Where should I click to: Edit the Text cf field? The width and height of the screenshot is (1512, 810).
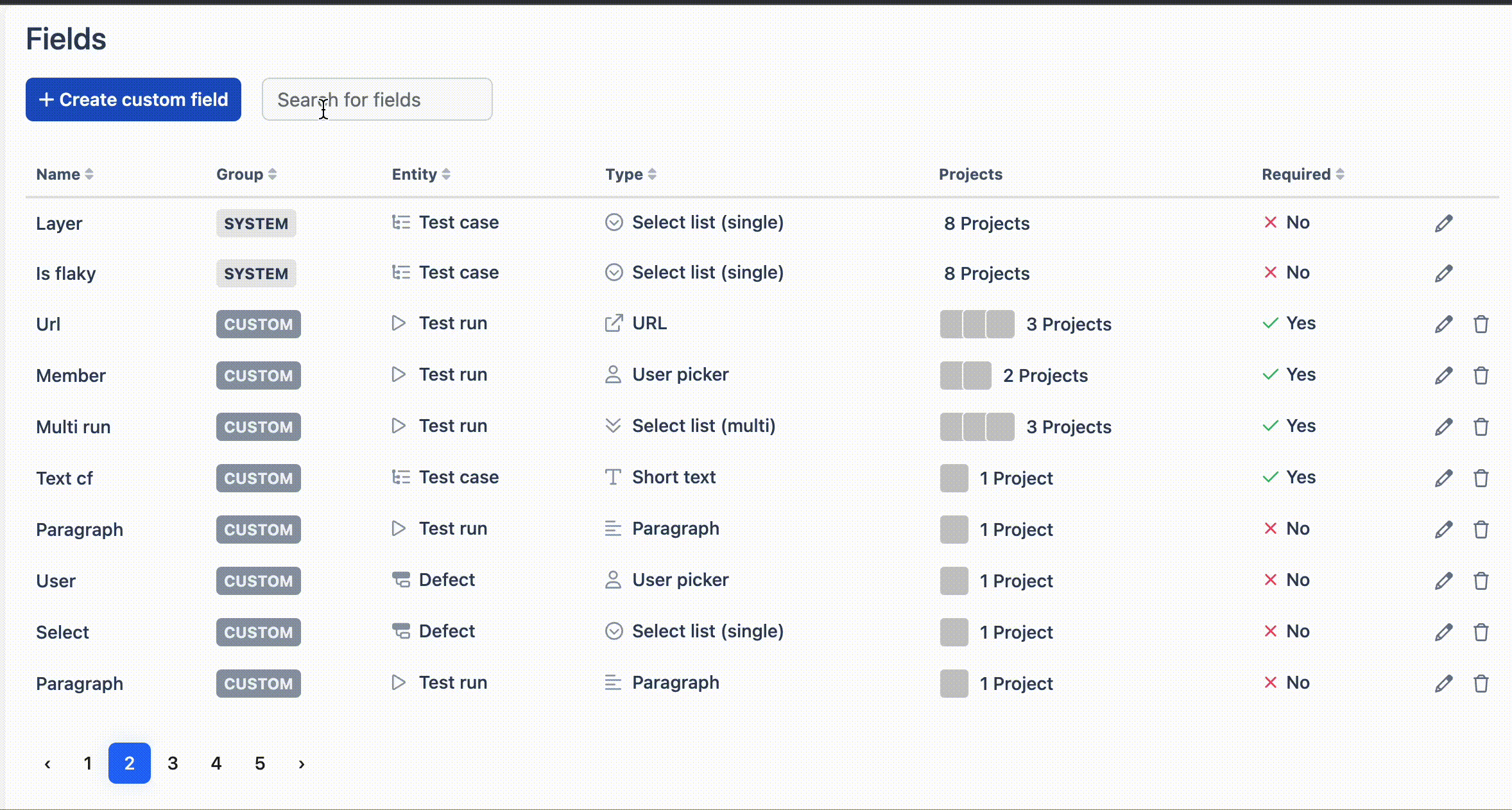coord(1443,478)
